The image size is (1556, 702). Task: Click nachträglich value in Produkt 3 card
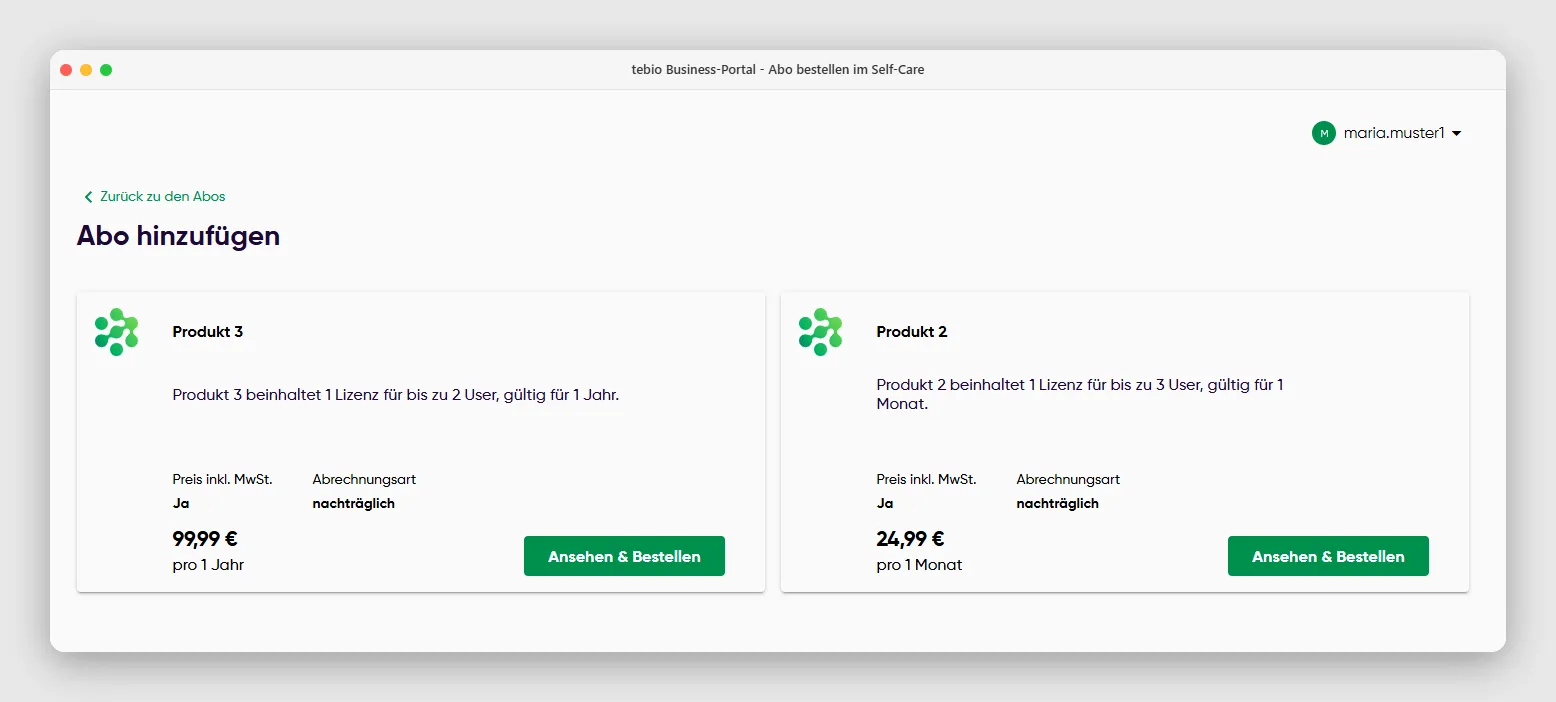[354, 504]
